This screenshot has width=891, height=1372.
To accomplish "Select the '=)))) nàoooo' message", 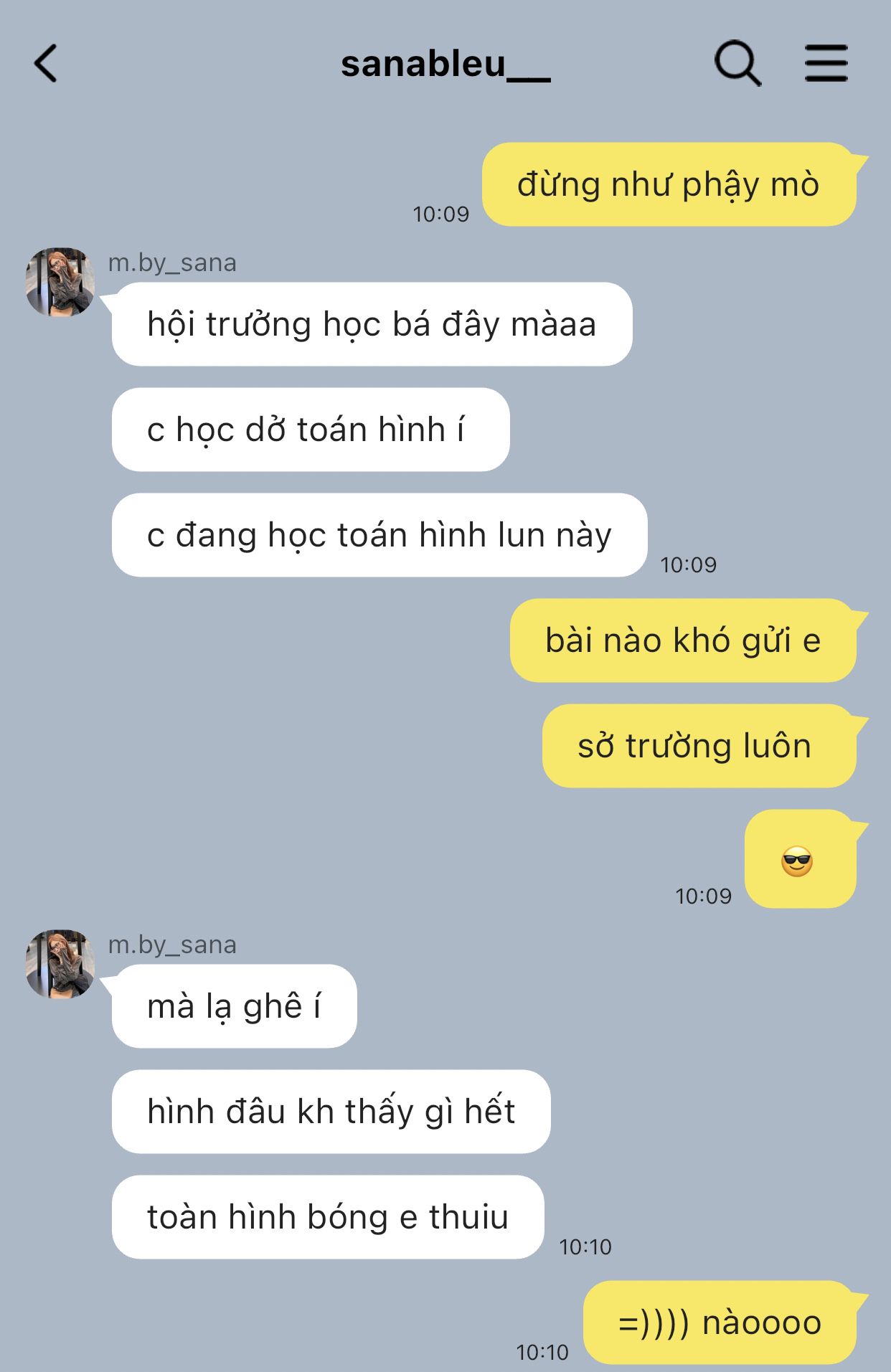I will tap(720, 1323).
